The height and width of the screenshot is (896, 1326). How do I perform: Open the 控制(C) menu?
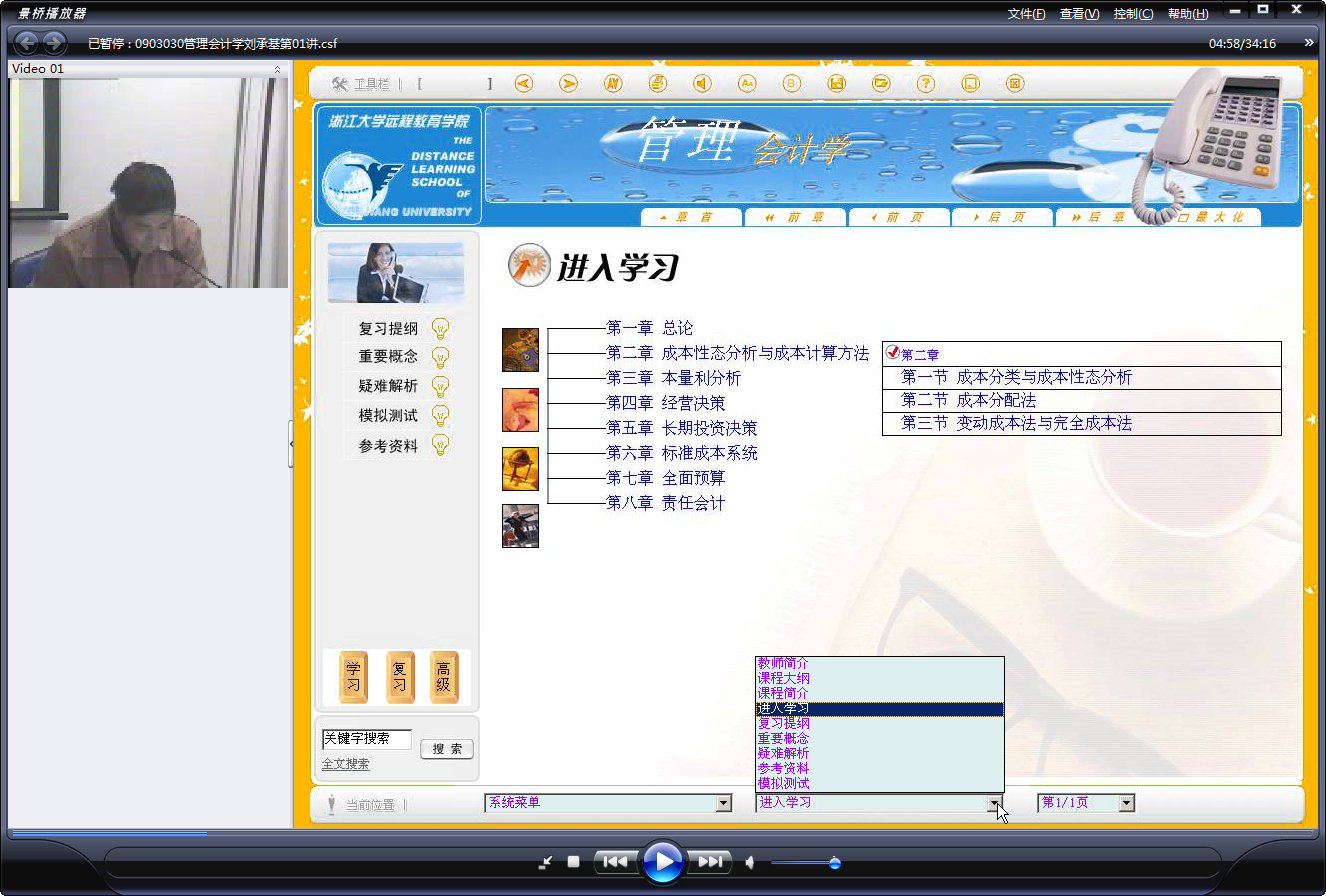tap(1133, 14)
